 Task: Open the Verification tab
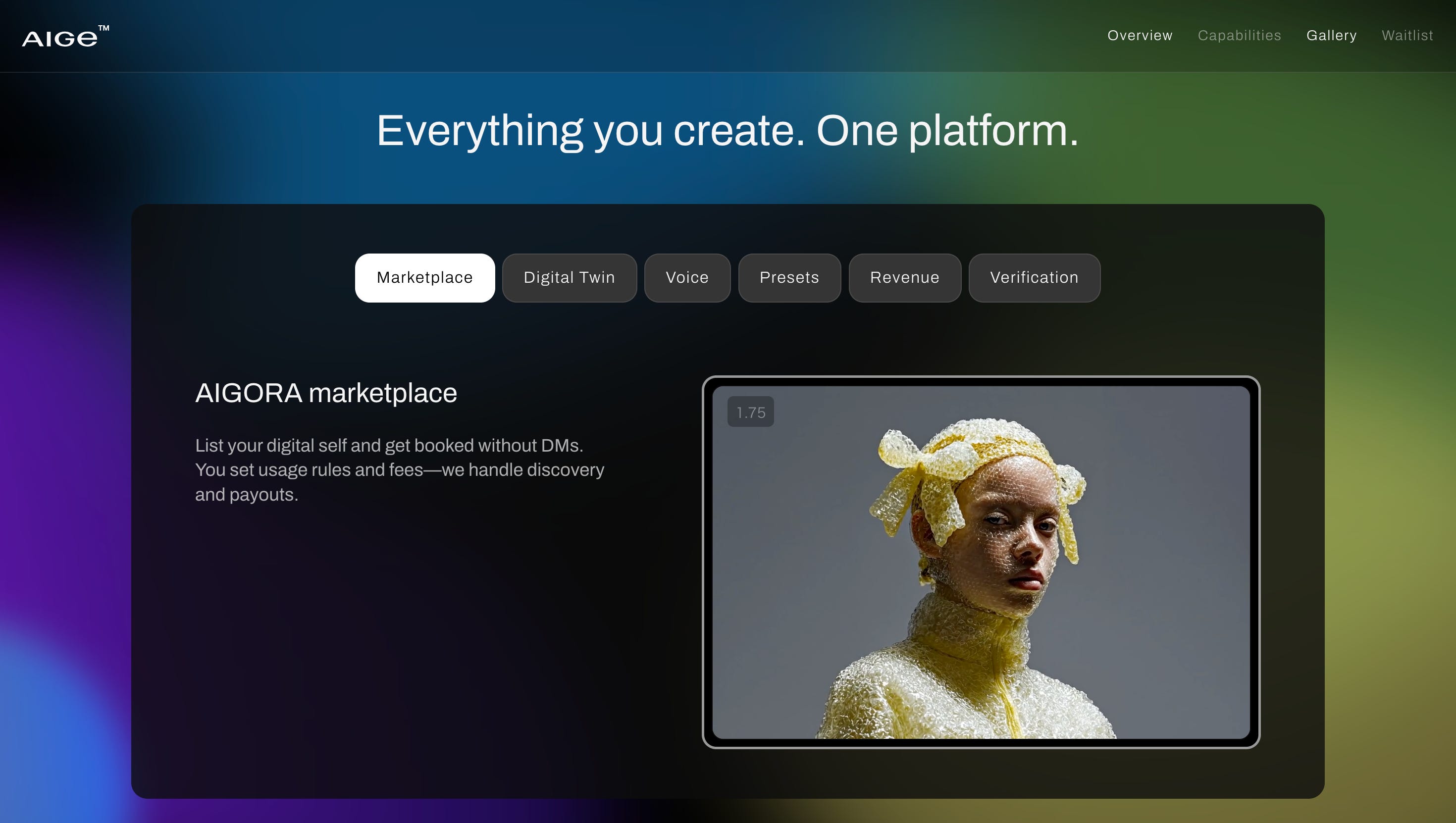click(1034, 277)
